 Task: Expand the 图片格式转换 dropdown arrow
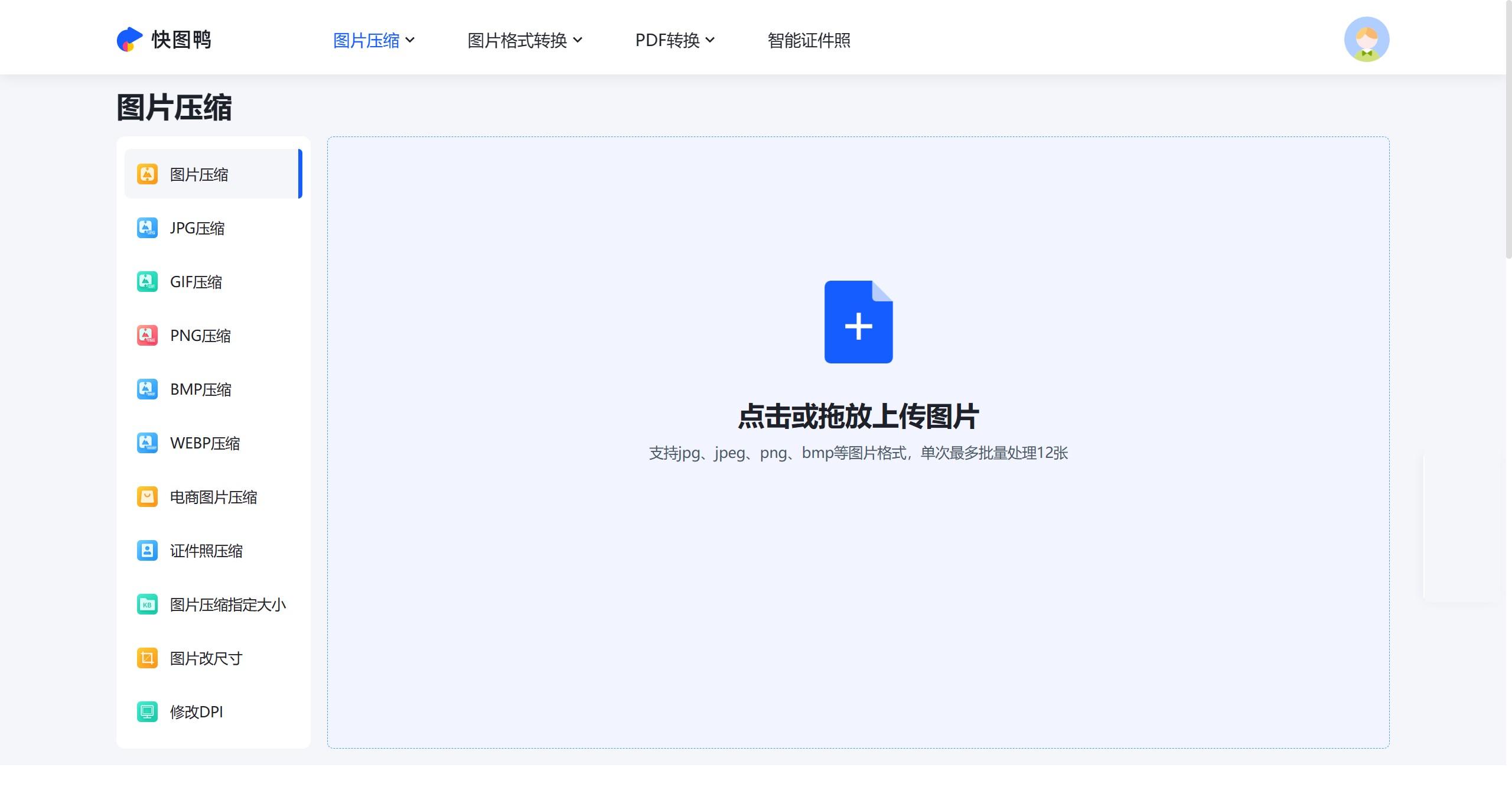[578, 40]
